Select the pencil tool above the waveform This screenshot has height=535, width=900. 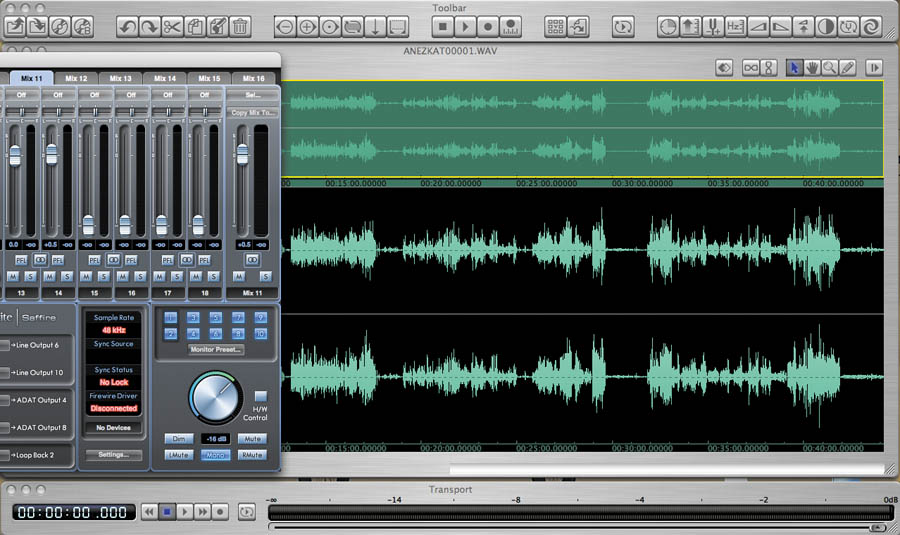(x=847, y=67)
